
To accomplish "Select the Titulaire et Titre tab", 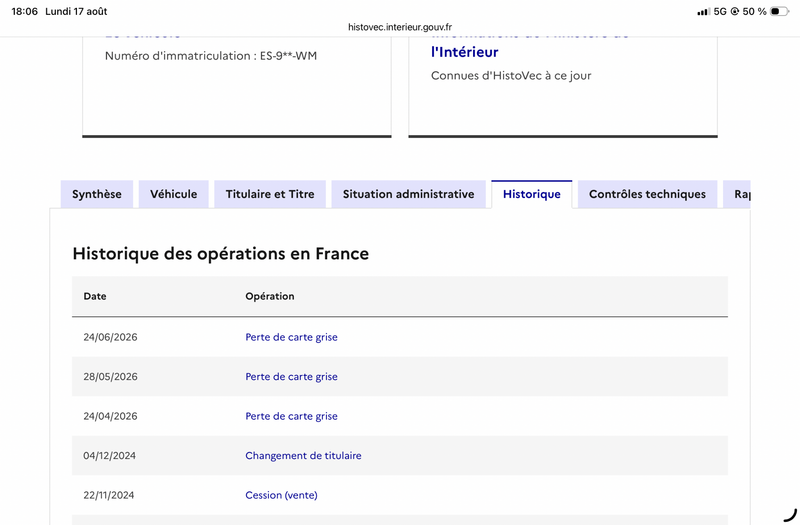I will click(x=270, y=194).
